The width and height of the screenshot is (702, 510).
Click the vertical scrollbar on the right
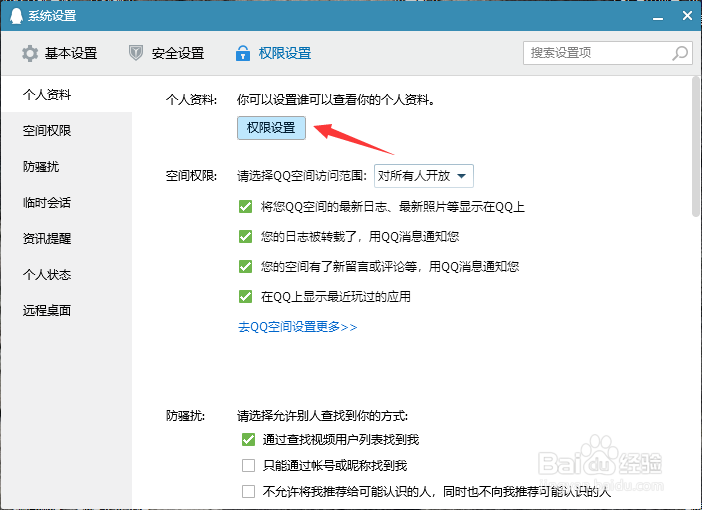click(x=695, y=147)
